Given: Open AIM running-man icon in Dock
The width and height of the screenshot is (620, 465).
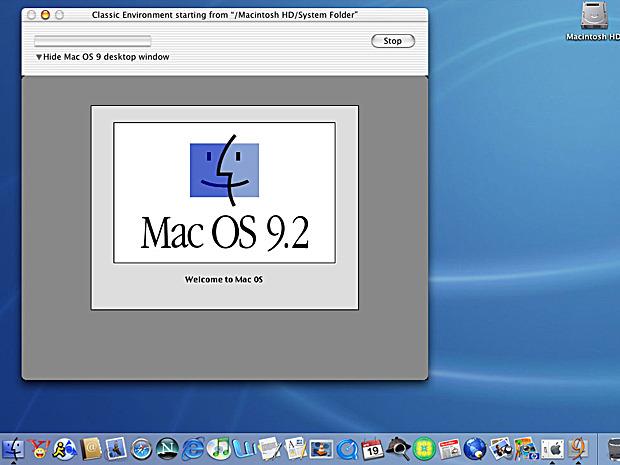Looking at the screenshot, I should 64,449.
